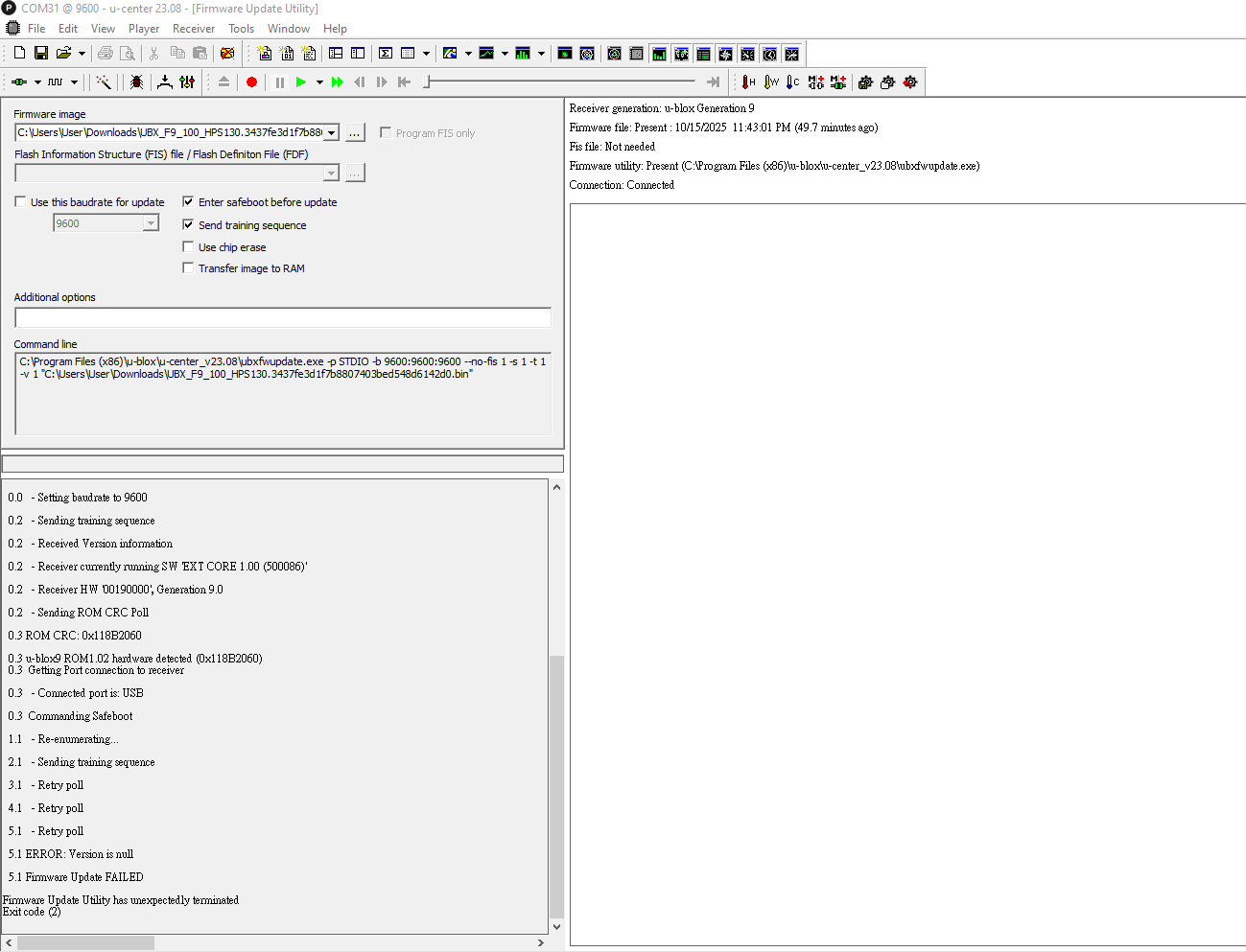Click the green Play button

301,82
